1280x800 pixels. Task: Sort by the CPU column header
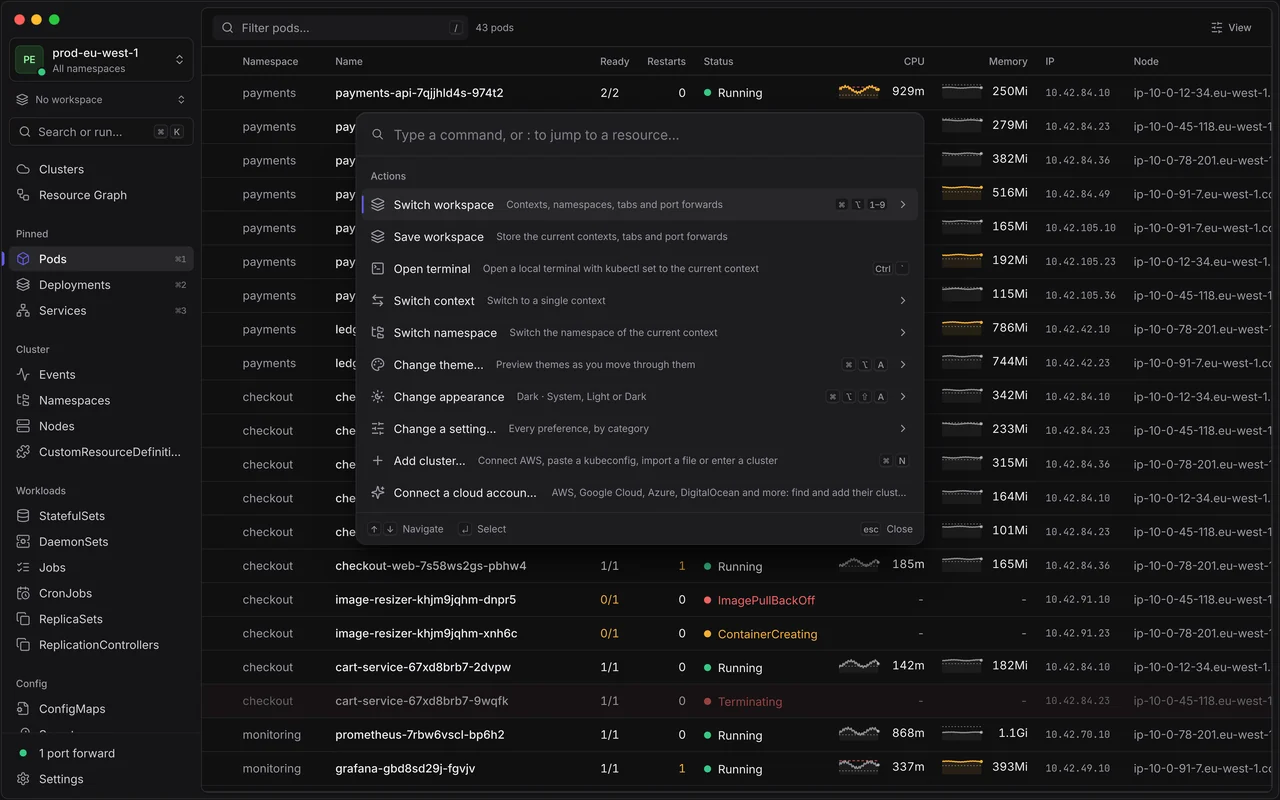[914, 61]
